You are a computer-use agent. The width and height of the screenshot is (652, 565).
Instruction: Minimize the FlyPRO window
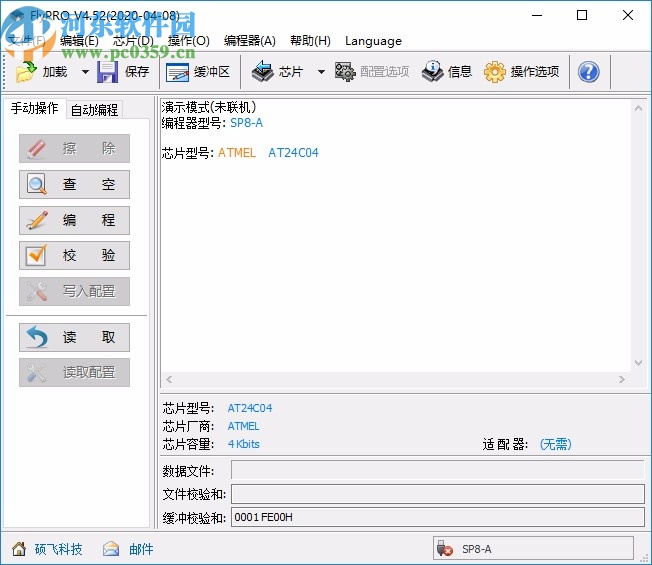click(x=537, y=15)
